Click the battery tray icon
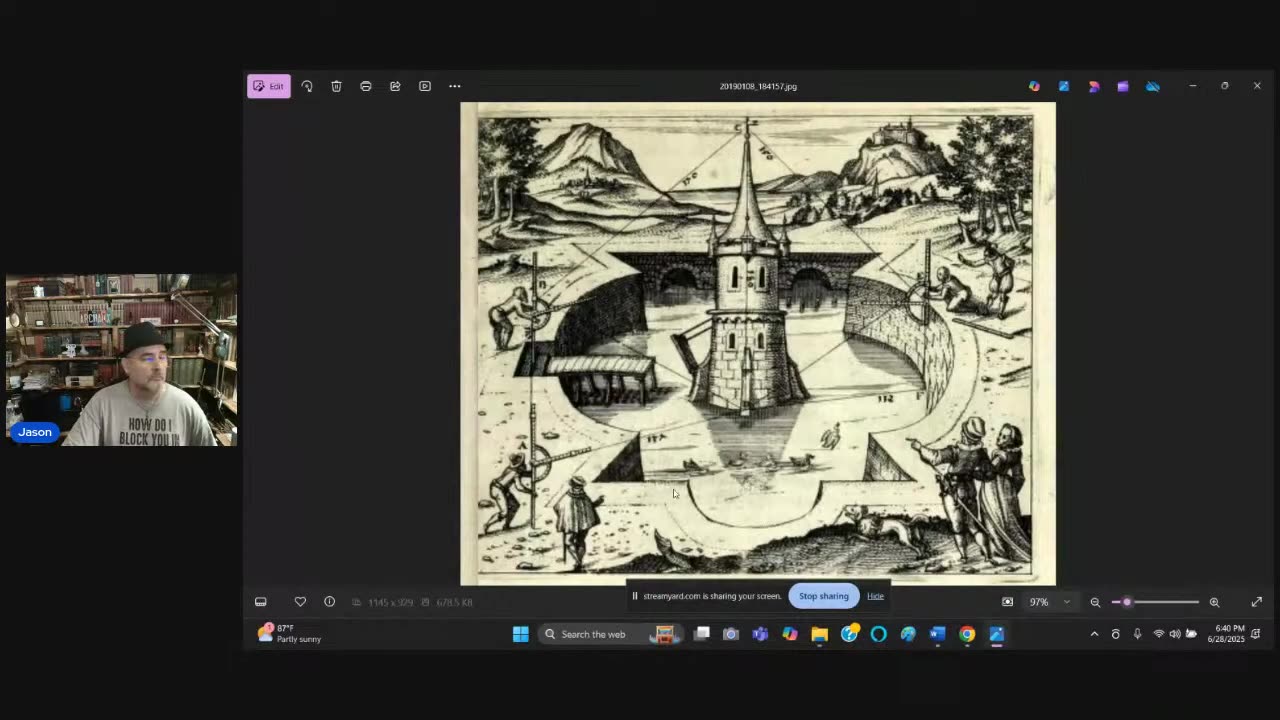 pyautogui.click(x=1191, y=634)
